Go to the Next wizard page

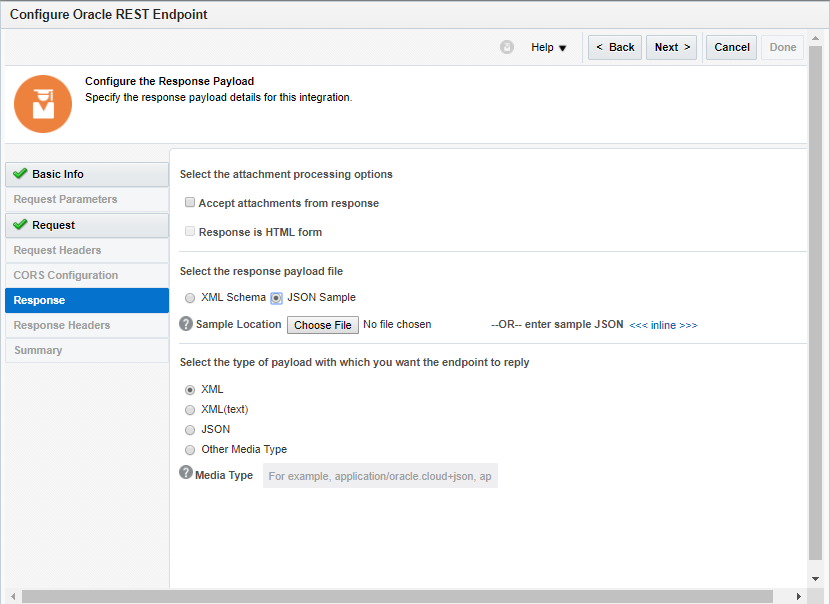point(672,47)
